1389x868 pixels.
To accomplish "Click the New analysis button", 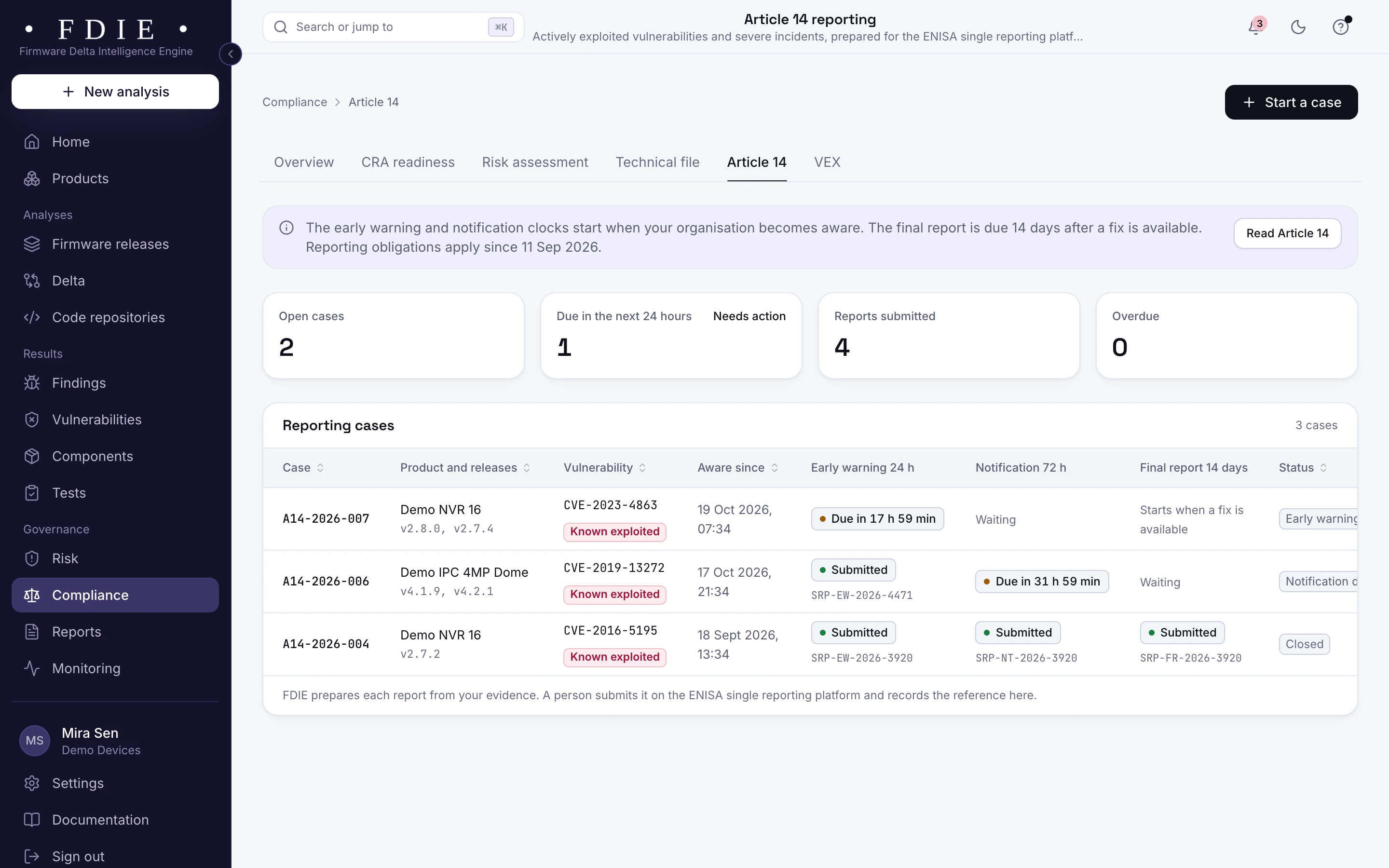I will (x=115, y=92).
